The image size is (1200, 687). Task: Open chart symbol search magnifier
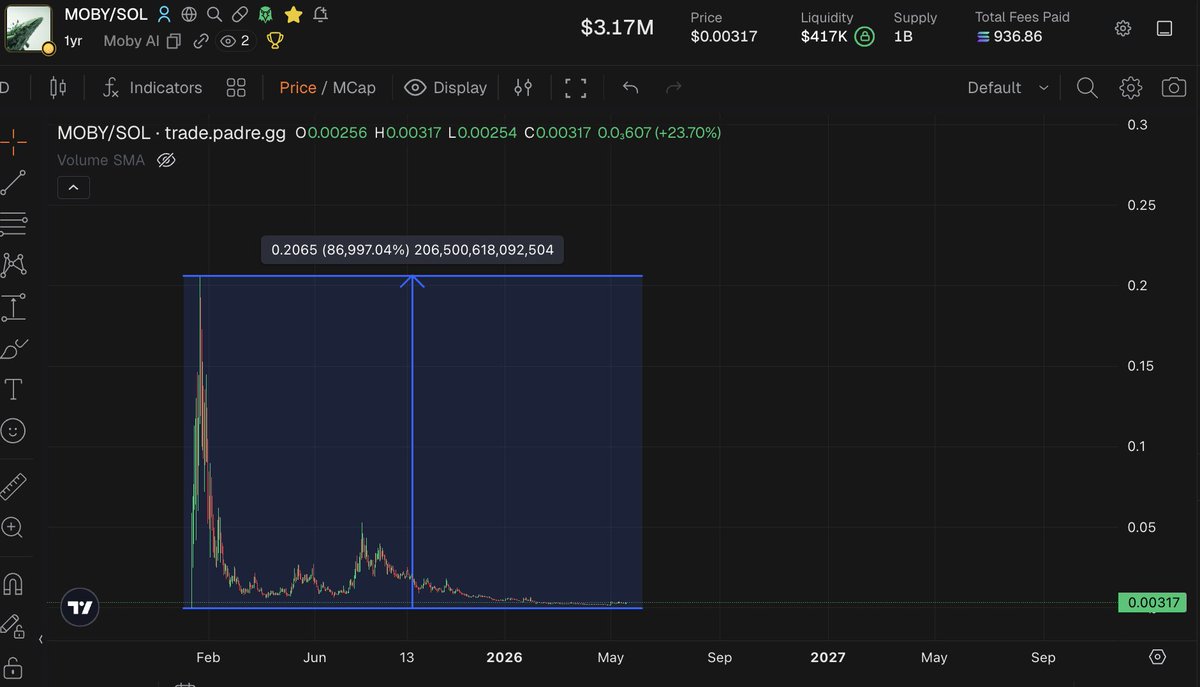pos(1087,88)
